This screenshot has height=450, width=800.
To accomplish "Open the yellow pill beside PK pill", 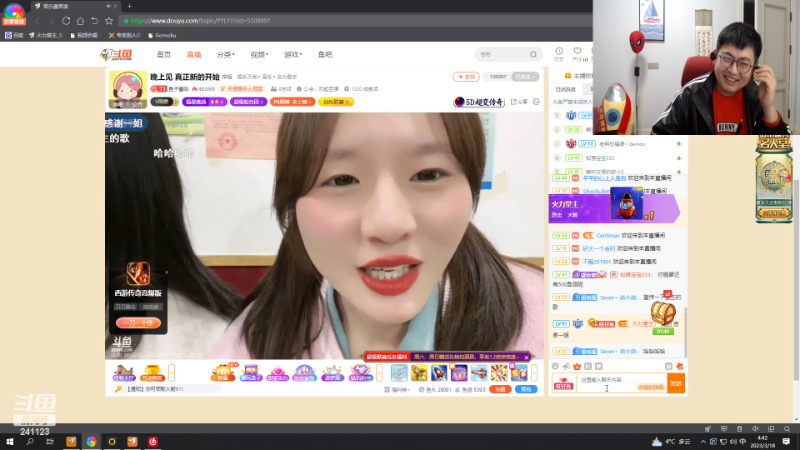I will (x=336, y=102).
